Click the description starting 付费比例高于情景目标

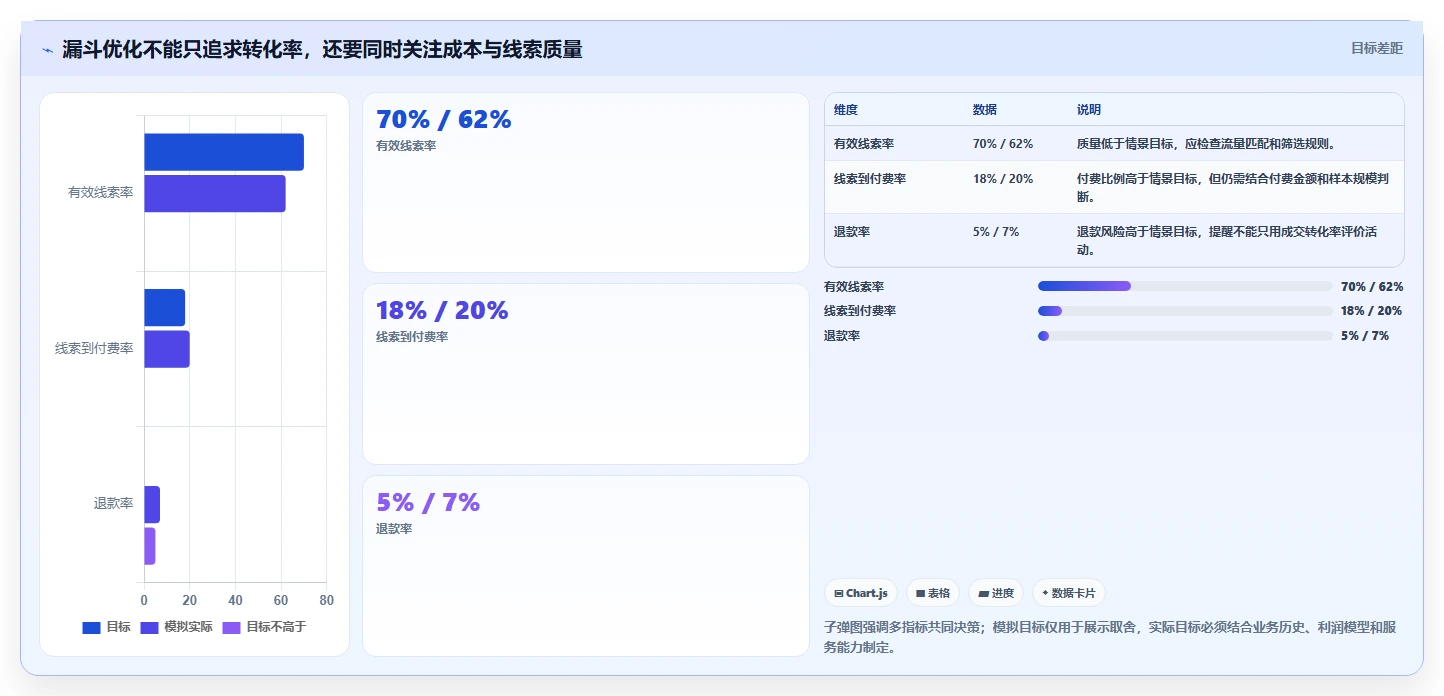1233,188
